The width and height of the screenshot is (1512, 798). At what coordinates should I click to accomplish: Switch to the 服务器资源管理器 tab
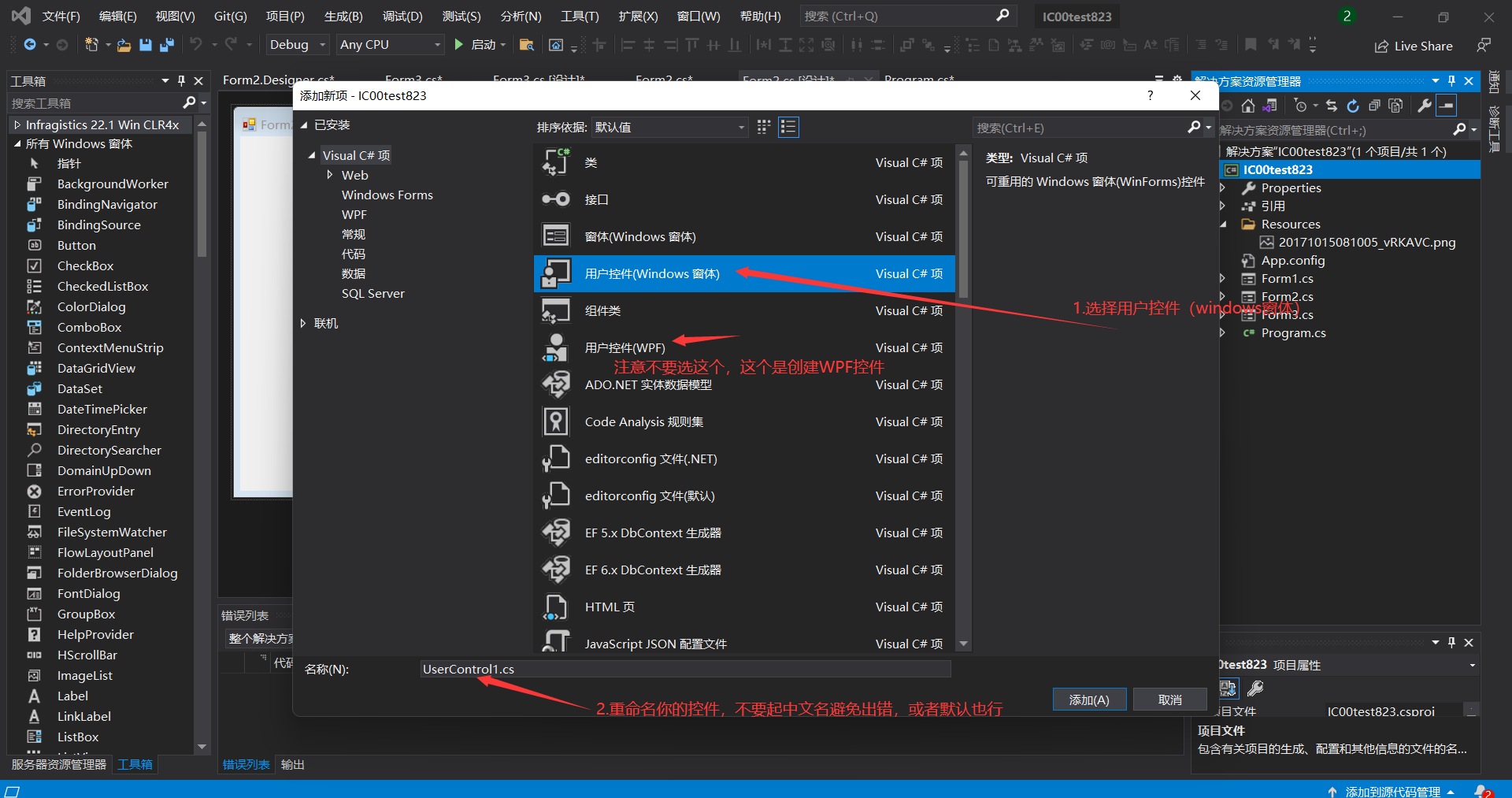[59, 764]
